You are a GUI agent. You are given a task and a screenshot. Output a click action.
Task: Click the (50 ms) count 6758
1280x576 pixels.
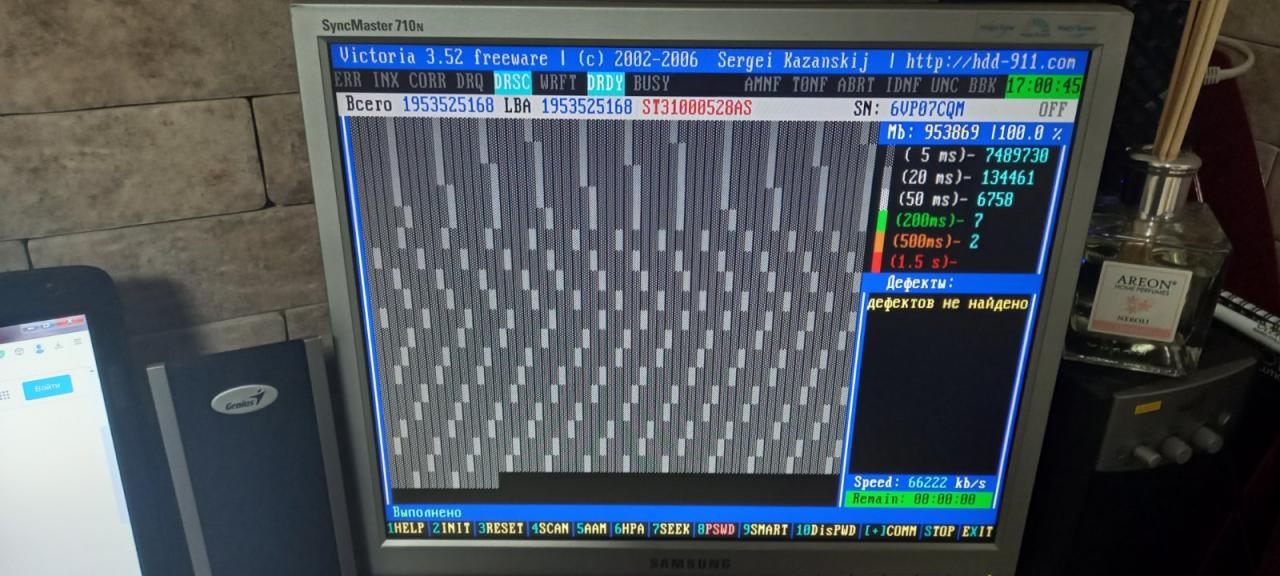[995, 200]
